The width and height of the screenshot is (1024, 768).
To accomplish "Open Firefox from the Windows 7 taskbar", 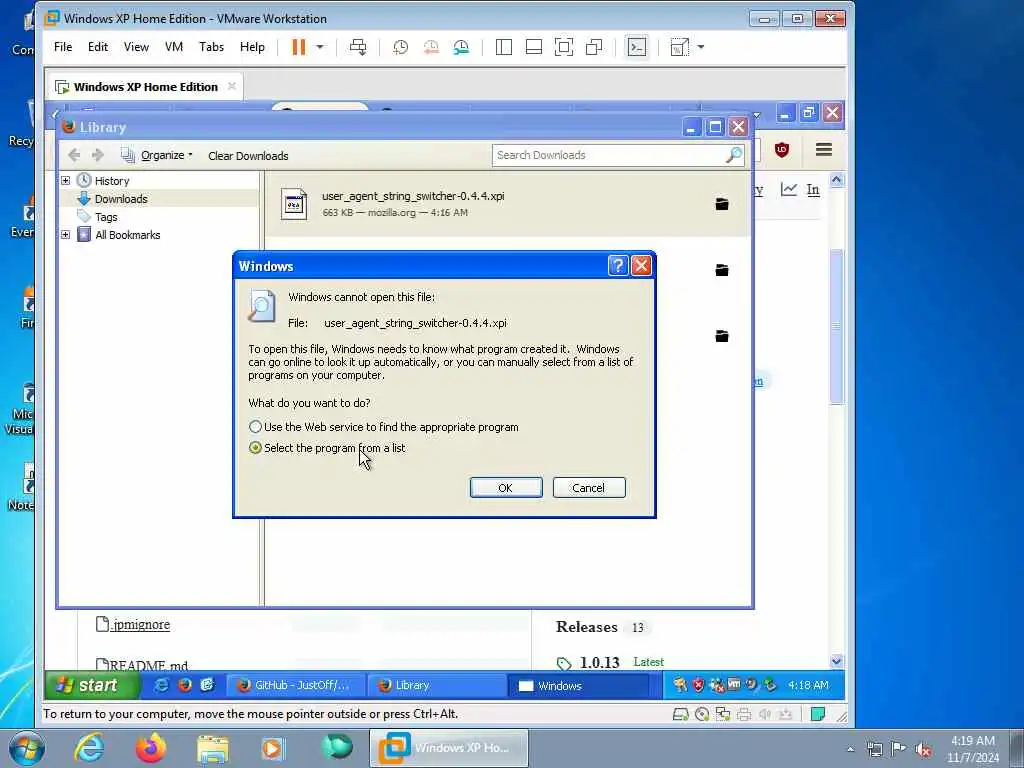I will (x=151, y=748).
